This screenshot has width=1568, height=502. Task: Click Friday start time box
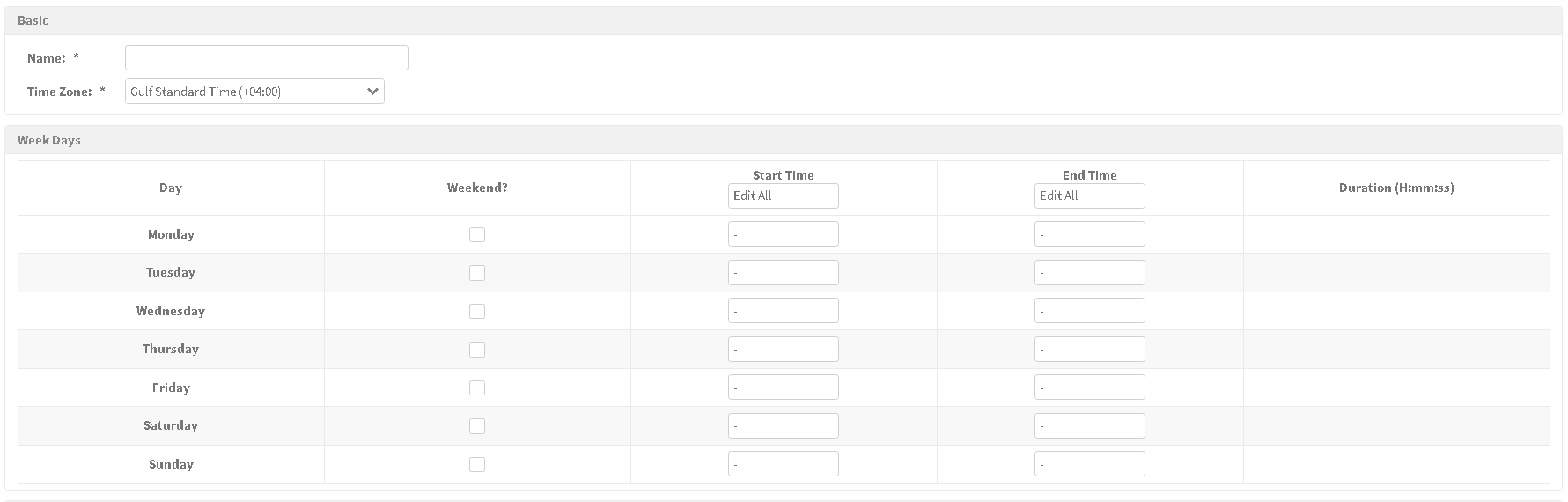(x=784, y=388)
